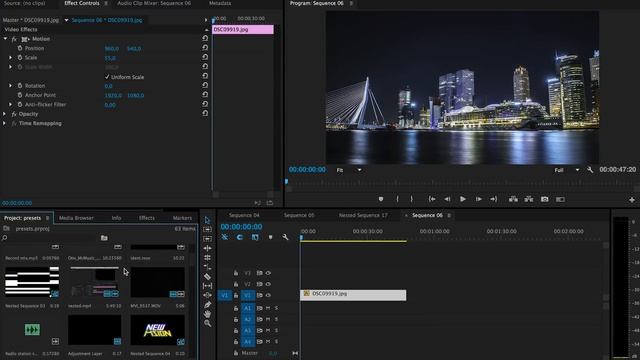Switch to Nested Sequence 17 tab
The image size is (640, 360).
coord(363,215)
